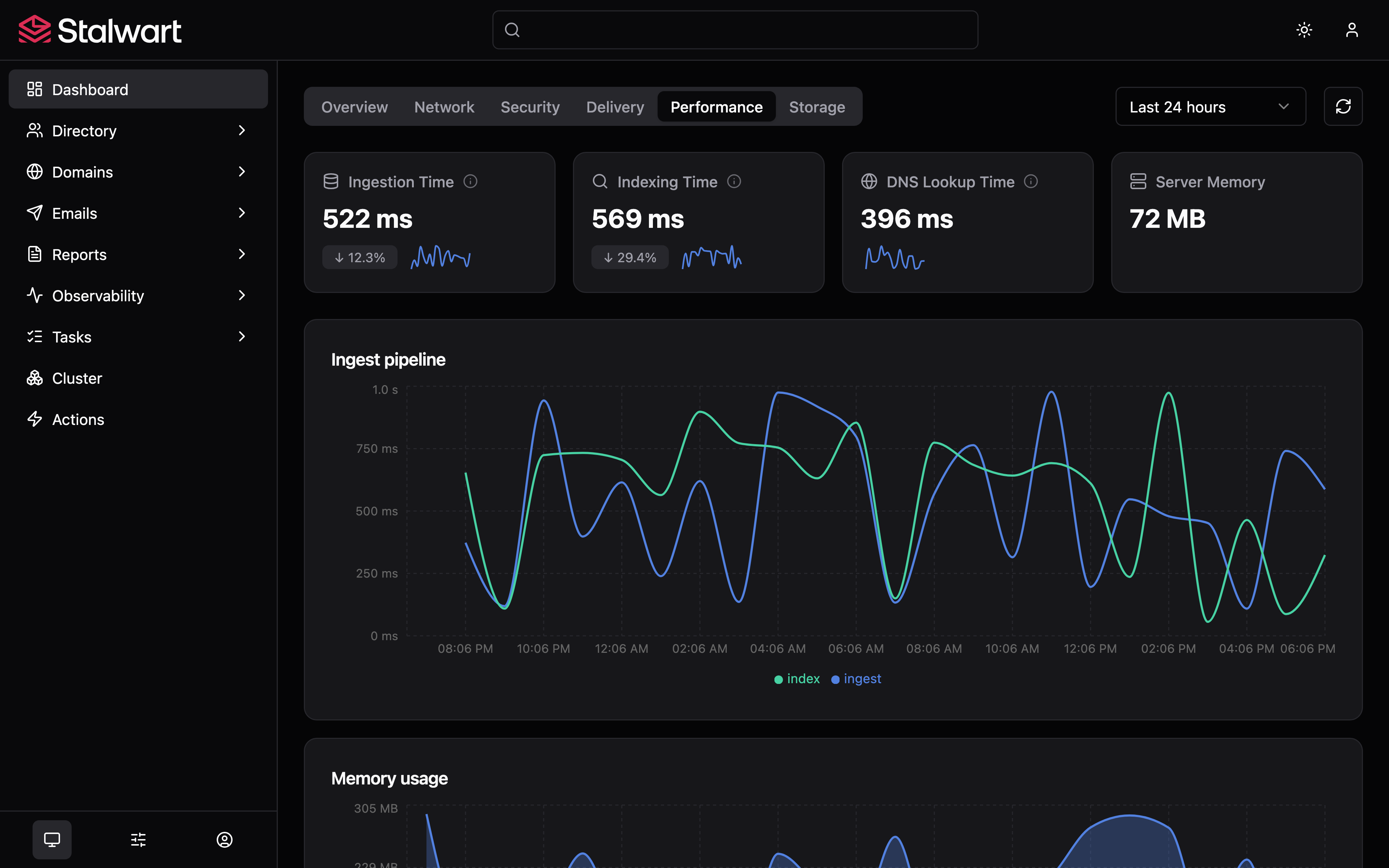This screenshot has height=868, width=1389.
Task: Open the sliders settings icon at sidebar bottom
Action: click(138, 840)
